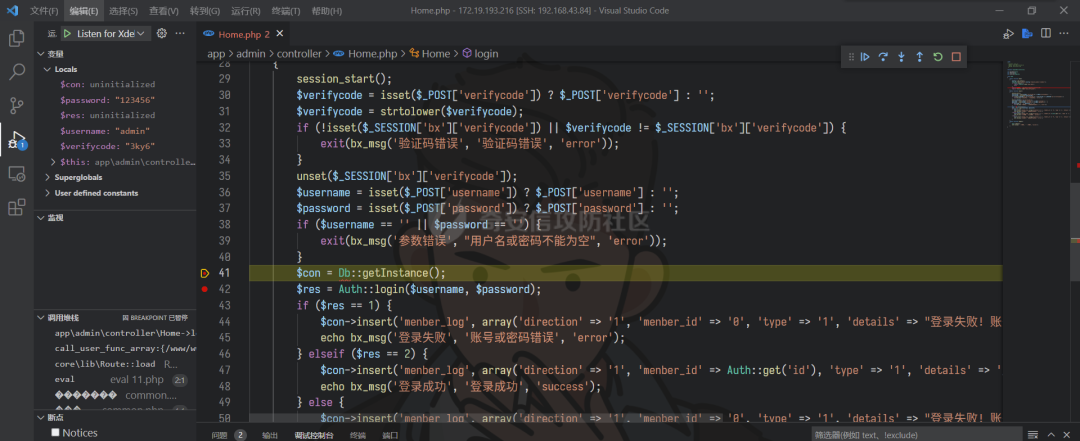Select core\lib\Route::load stack frame

(117, 364)
